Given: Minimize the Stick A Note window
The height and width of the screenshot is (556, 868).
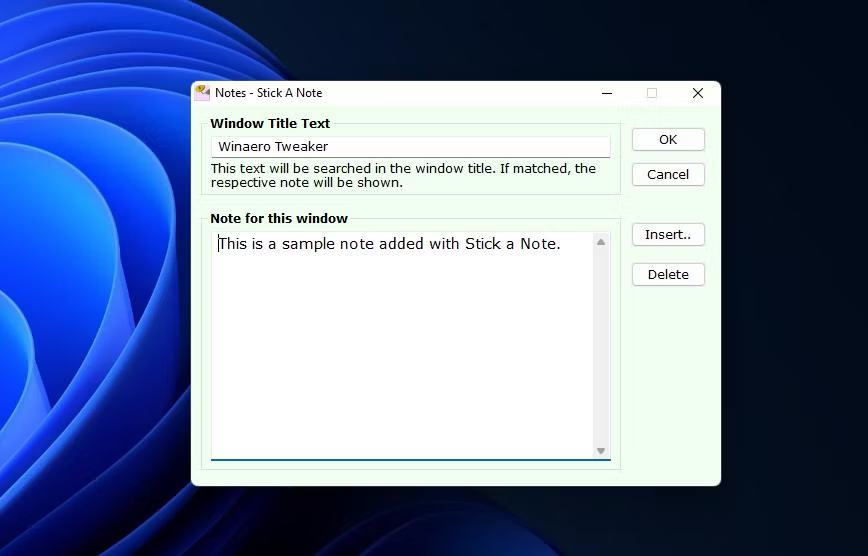Looking at the screenshot, I should [607, 93].
